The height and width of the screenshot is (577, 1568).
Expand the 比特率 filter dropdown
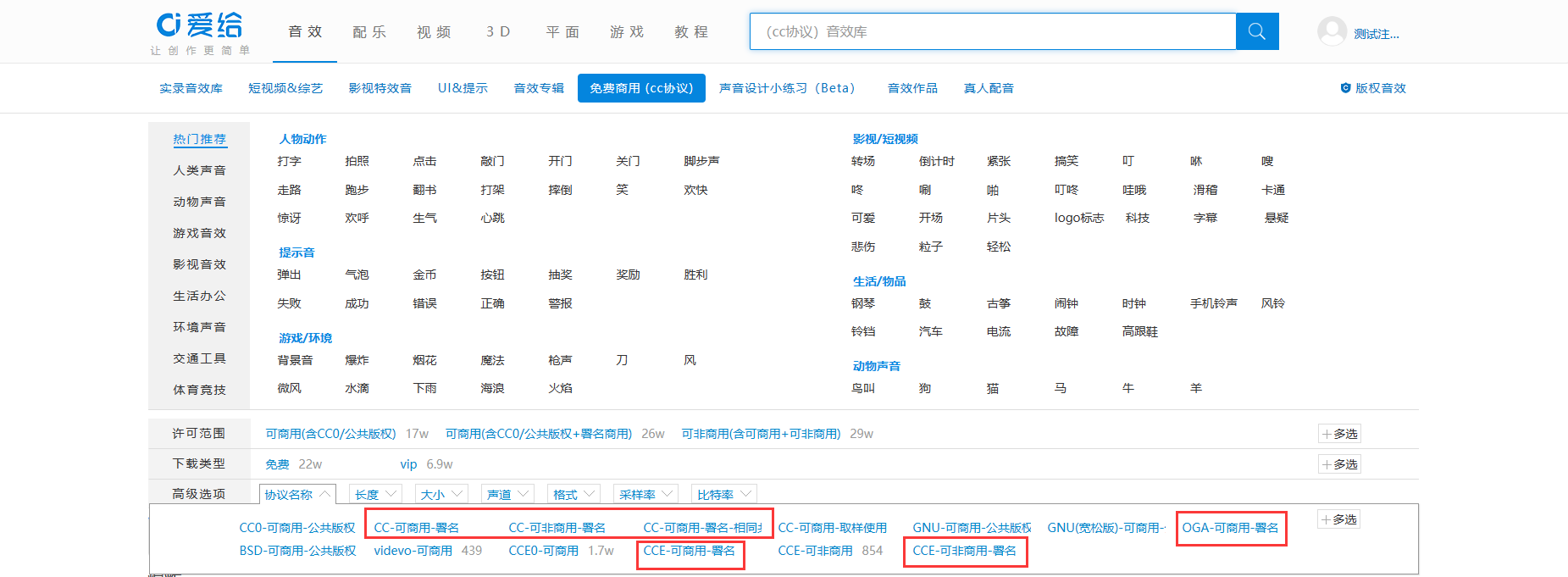coord(723,494)
